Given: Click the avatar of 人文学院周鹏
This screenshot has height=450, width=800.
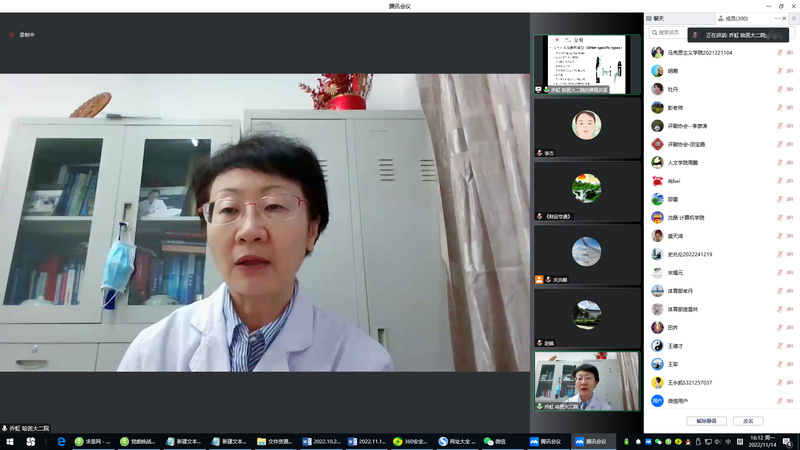Looking at the screenshot, I should coord(657,162).
